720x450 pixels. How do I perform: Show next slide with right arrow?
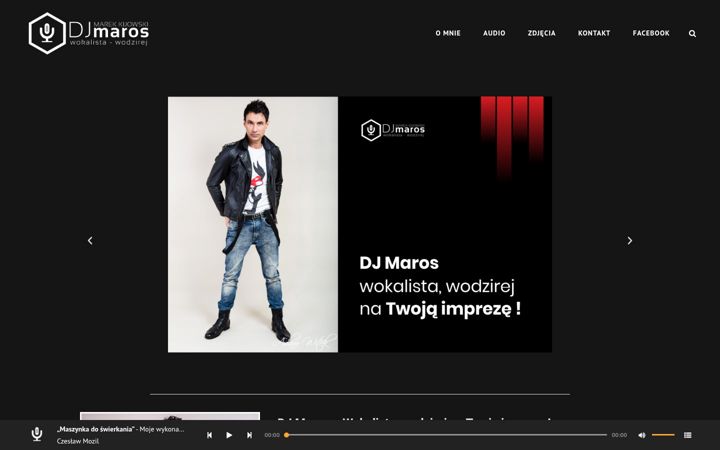click(630, 241)
